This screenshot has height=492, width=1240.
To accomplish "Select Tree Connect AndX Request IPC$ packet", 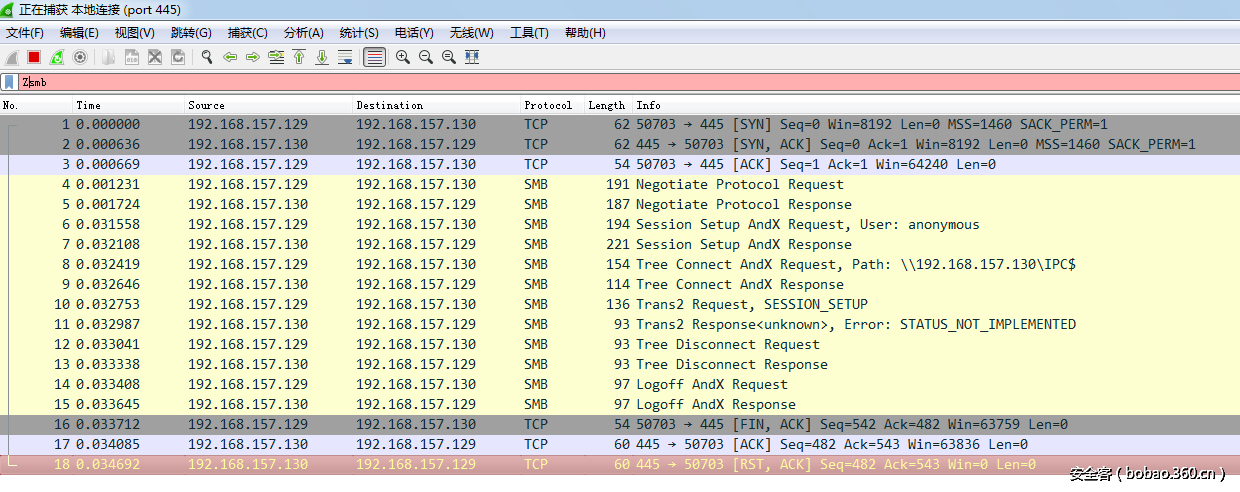I will pyautogui.click(x=620, y=264).
